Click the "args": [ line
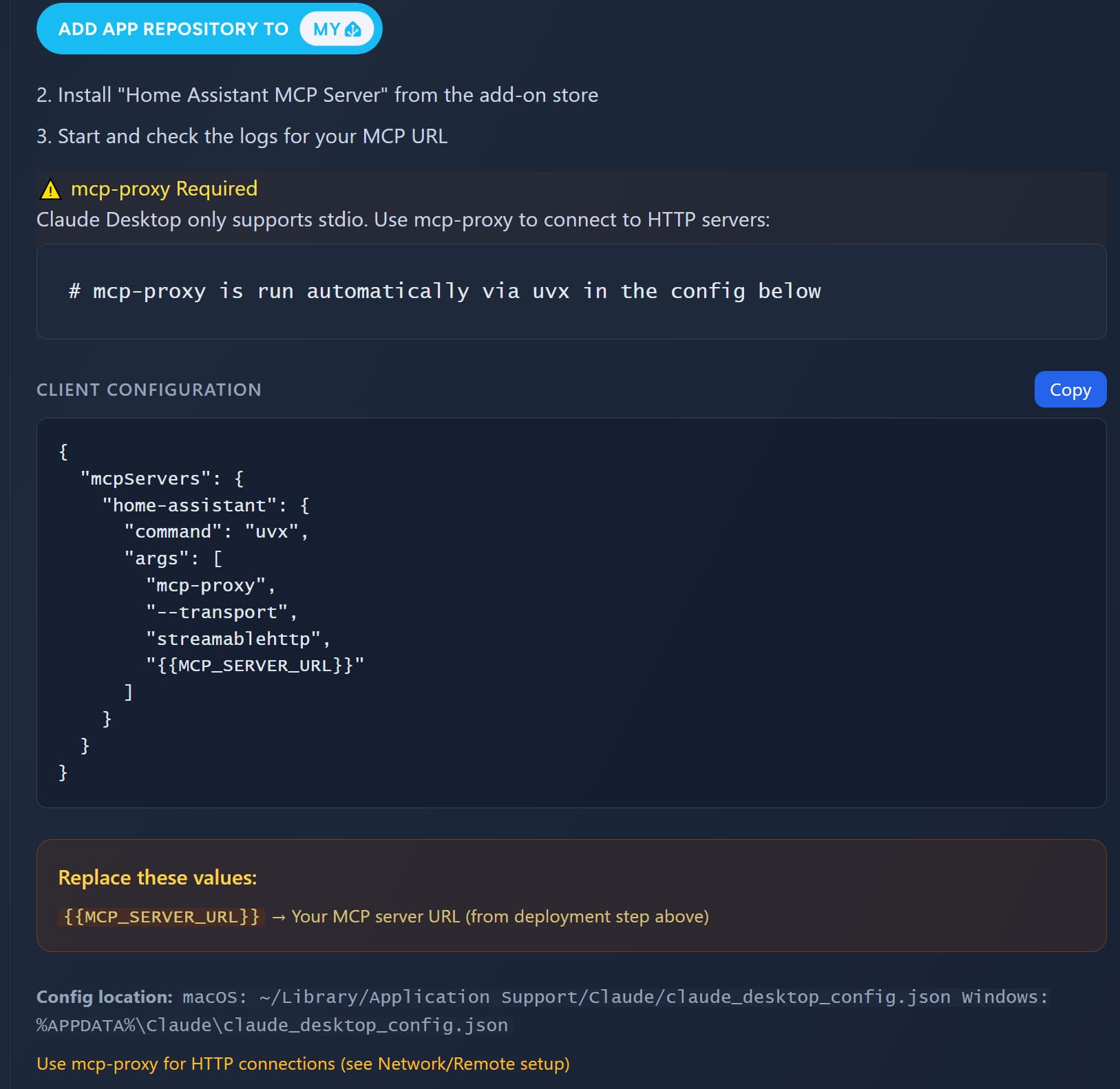This screenshot has height=1089, width=1120. pos(173,558)
